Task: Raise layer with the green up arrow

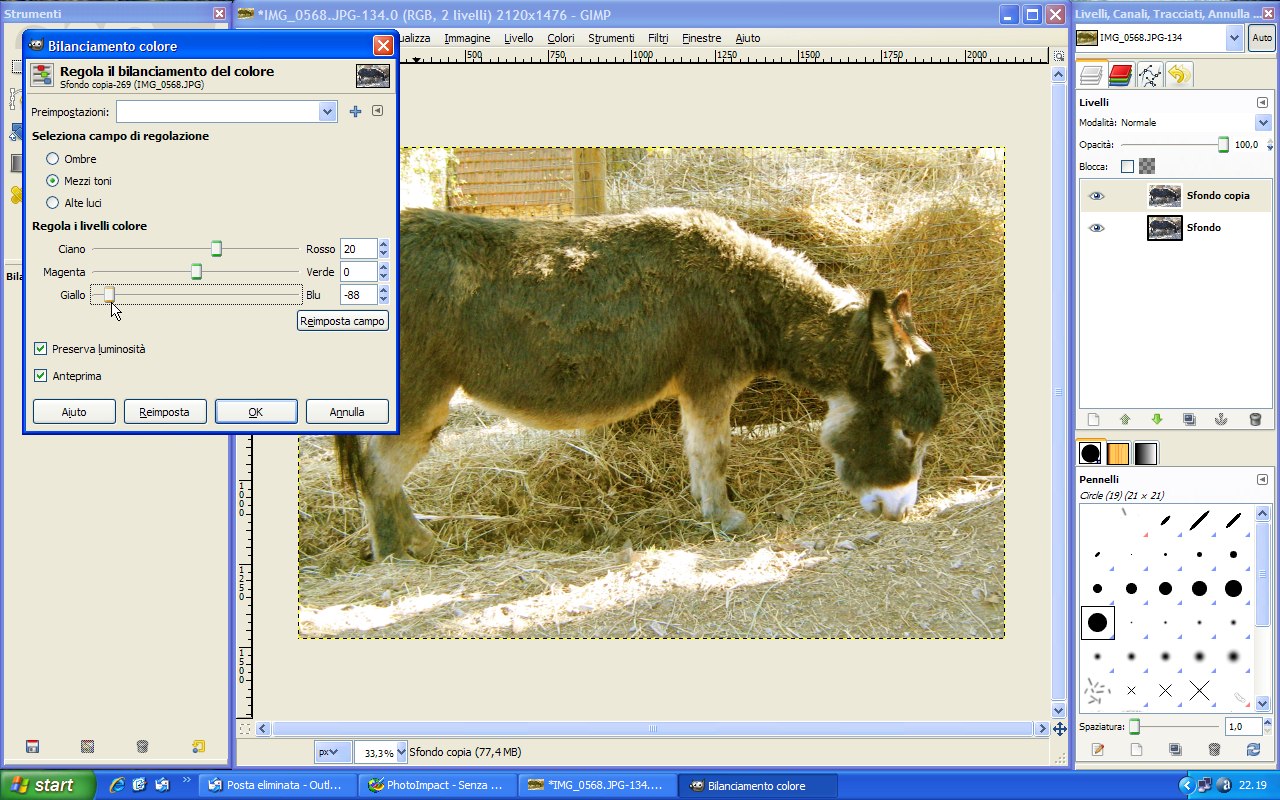Action: 1124,420
